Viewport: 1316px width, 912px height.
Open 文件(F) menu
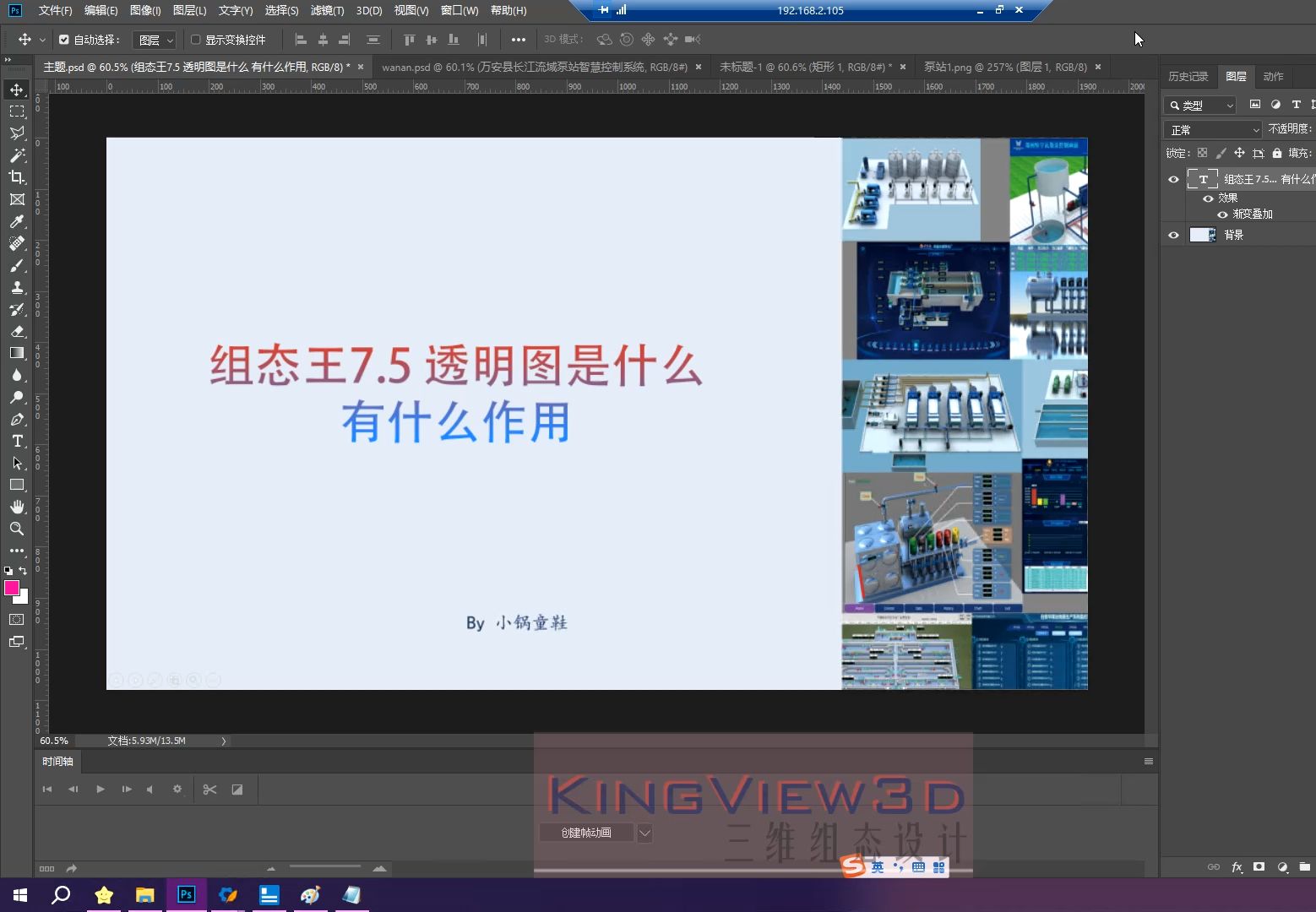(x=55, y=10)
